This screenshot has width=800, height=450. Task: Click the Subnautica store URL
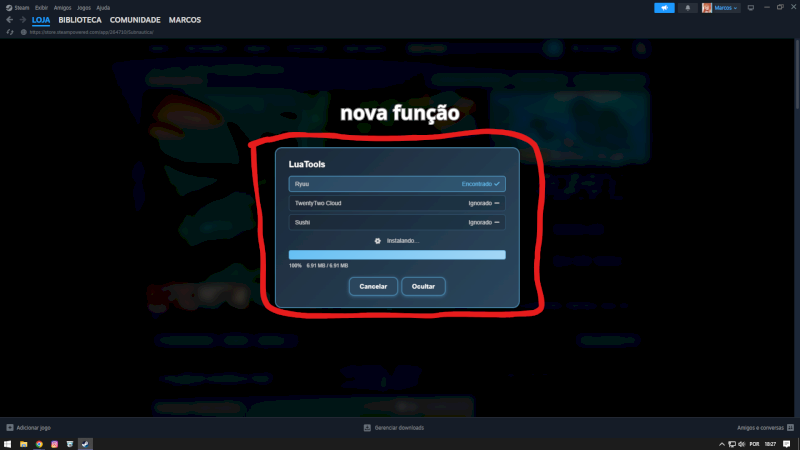(91, 32)
